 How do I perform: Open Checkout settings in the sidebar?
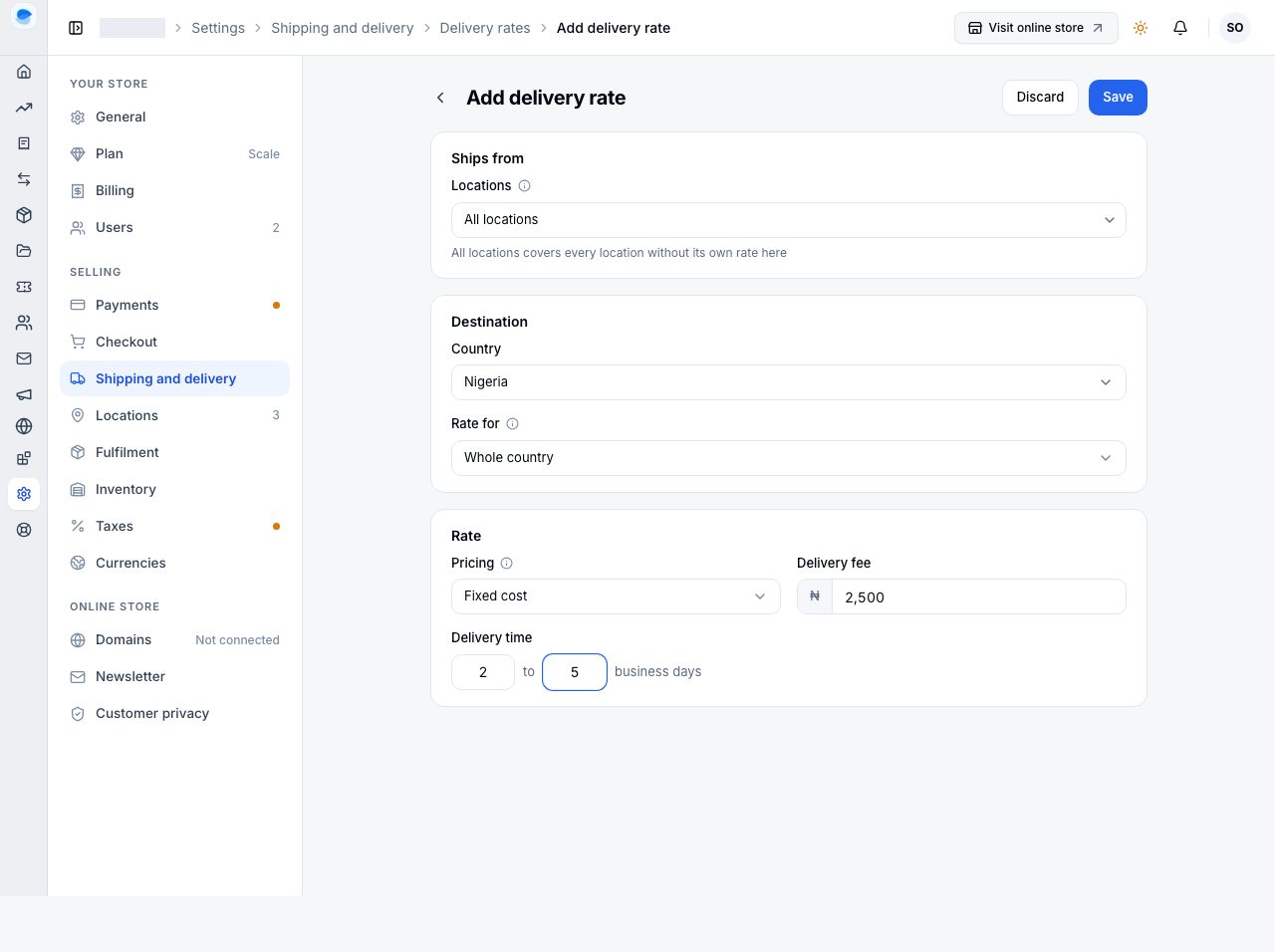[x=175, y=342]
